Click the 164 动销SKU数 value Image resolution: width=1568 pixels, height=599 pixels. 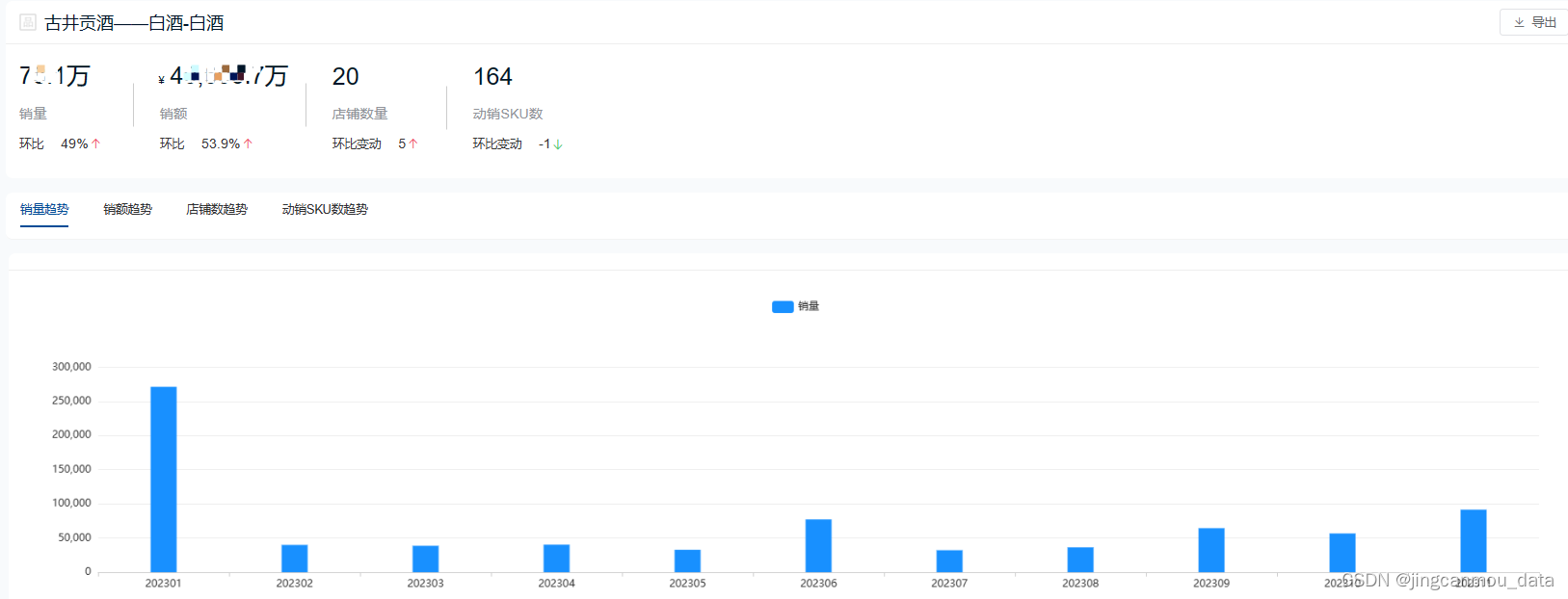coord(492,76)
